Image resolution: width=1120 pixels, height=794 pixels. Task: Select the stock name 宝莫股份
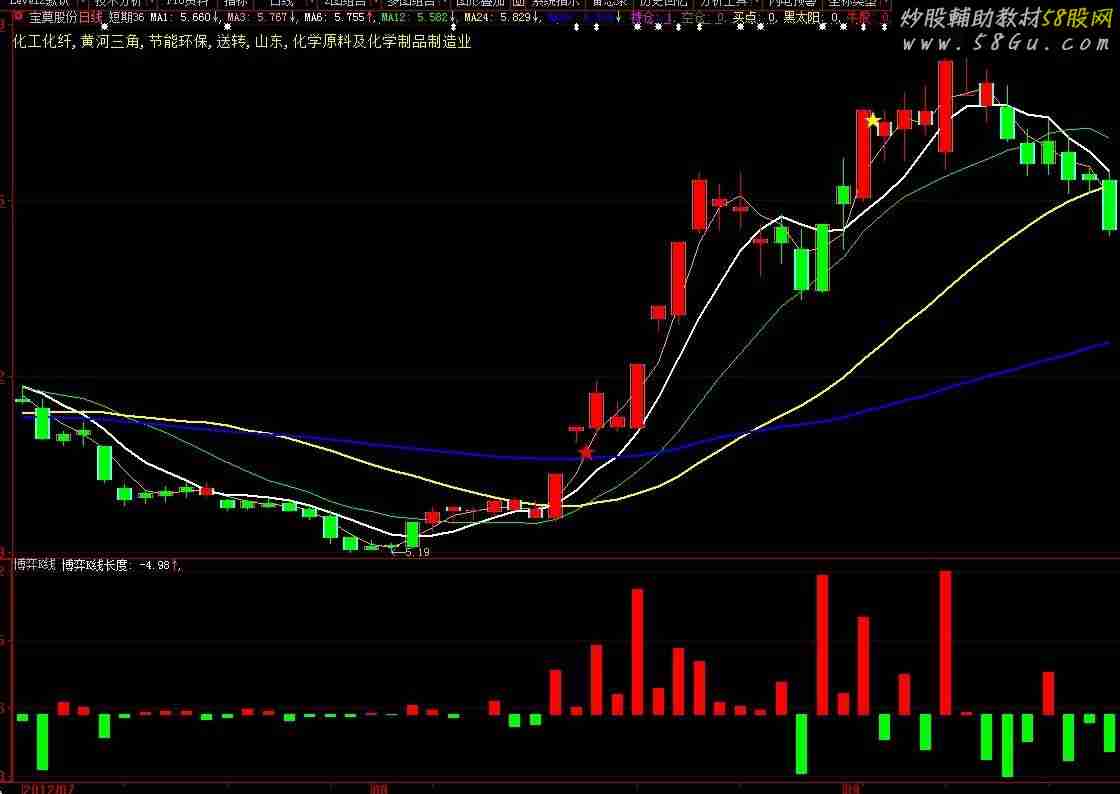tap(53, 17)
